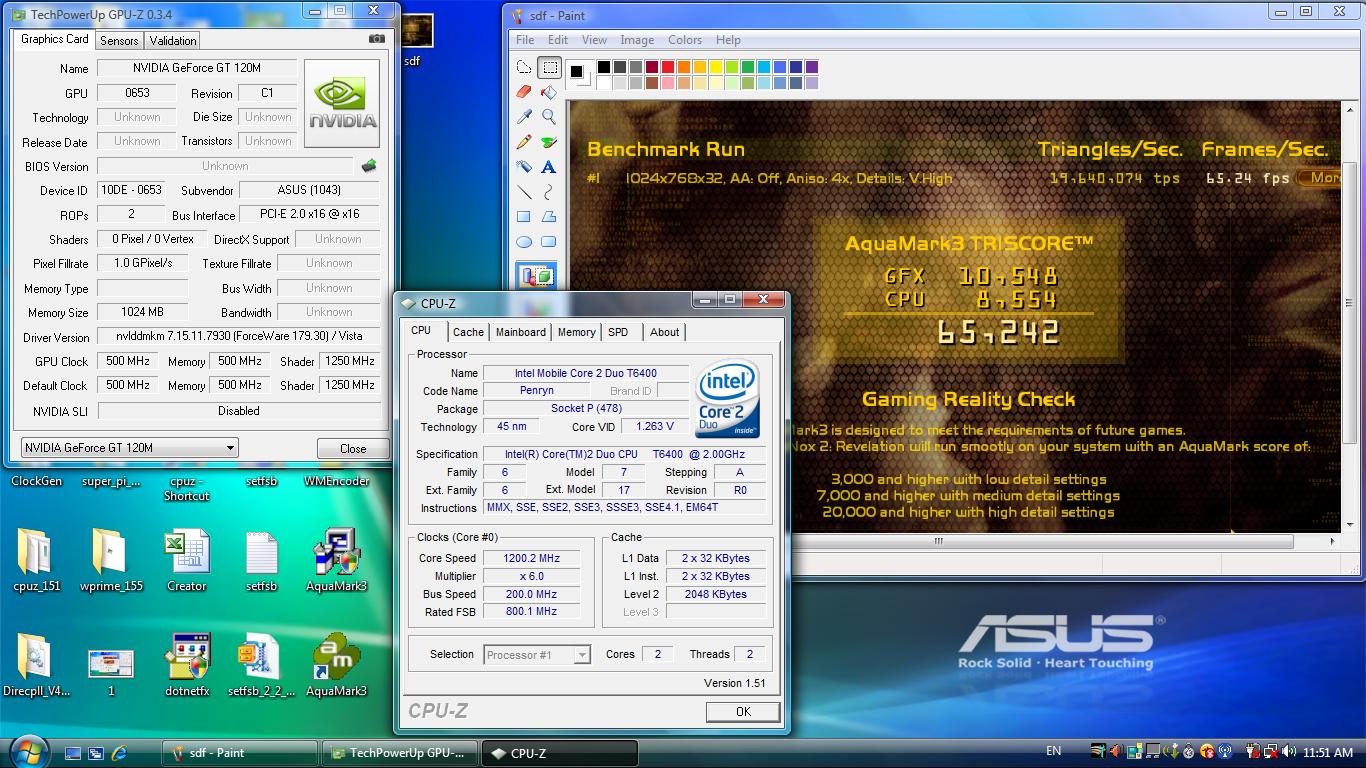
Task: Switch to the Sensors tab in GPU-Z
Action: 119,41
